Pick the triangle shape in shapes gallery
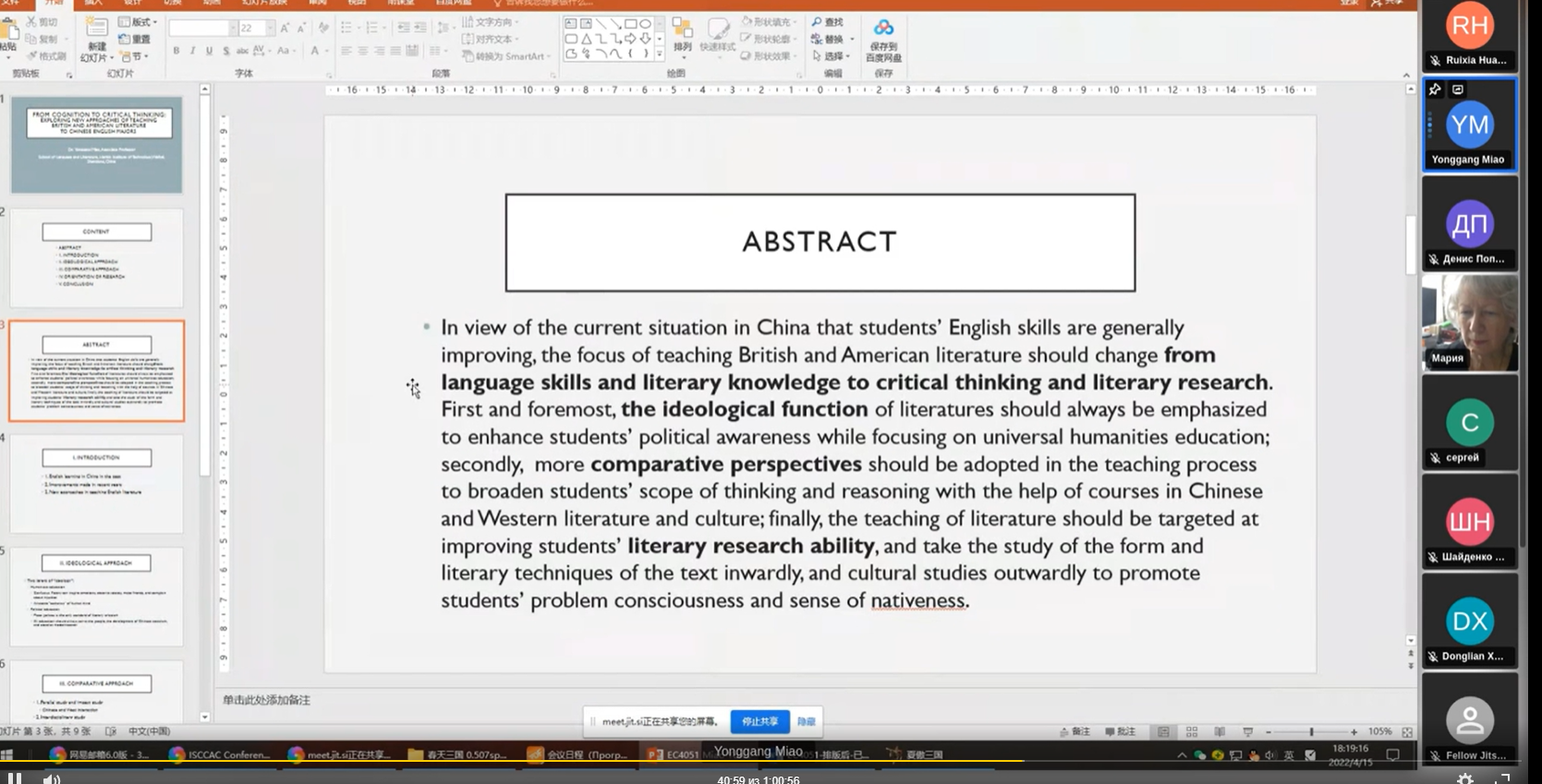Viewport: 1542px width, 784px height. point(586,39)
